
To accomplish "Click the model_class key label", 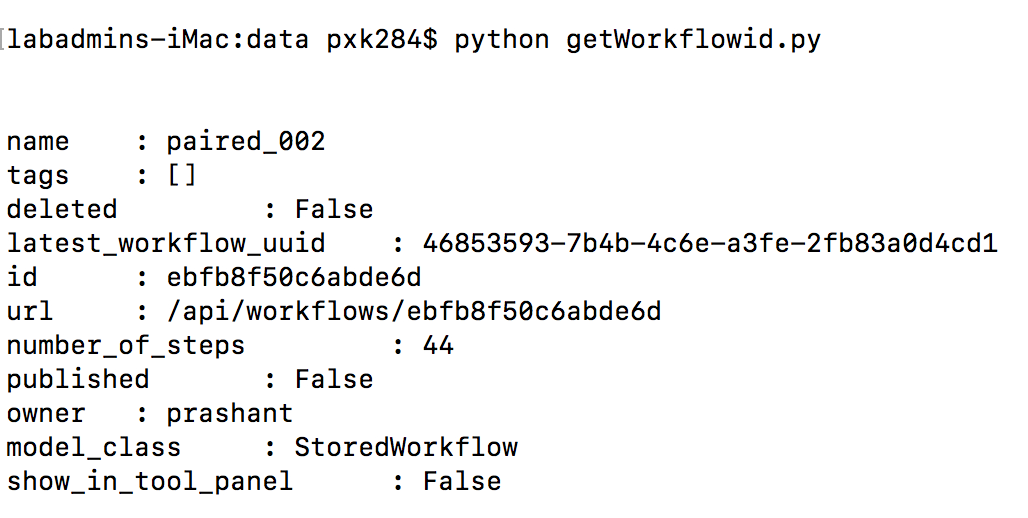I will coord(94,448).
